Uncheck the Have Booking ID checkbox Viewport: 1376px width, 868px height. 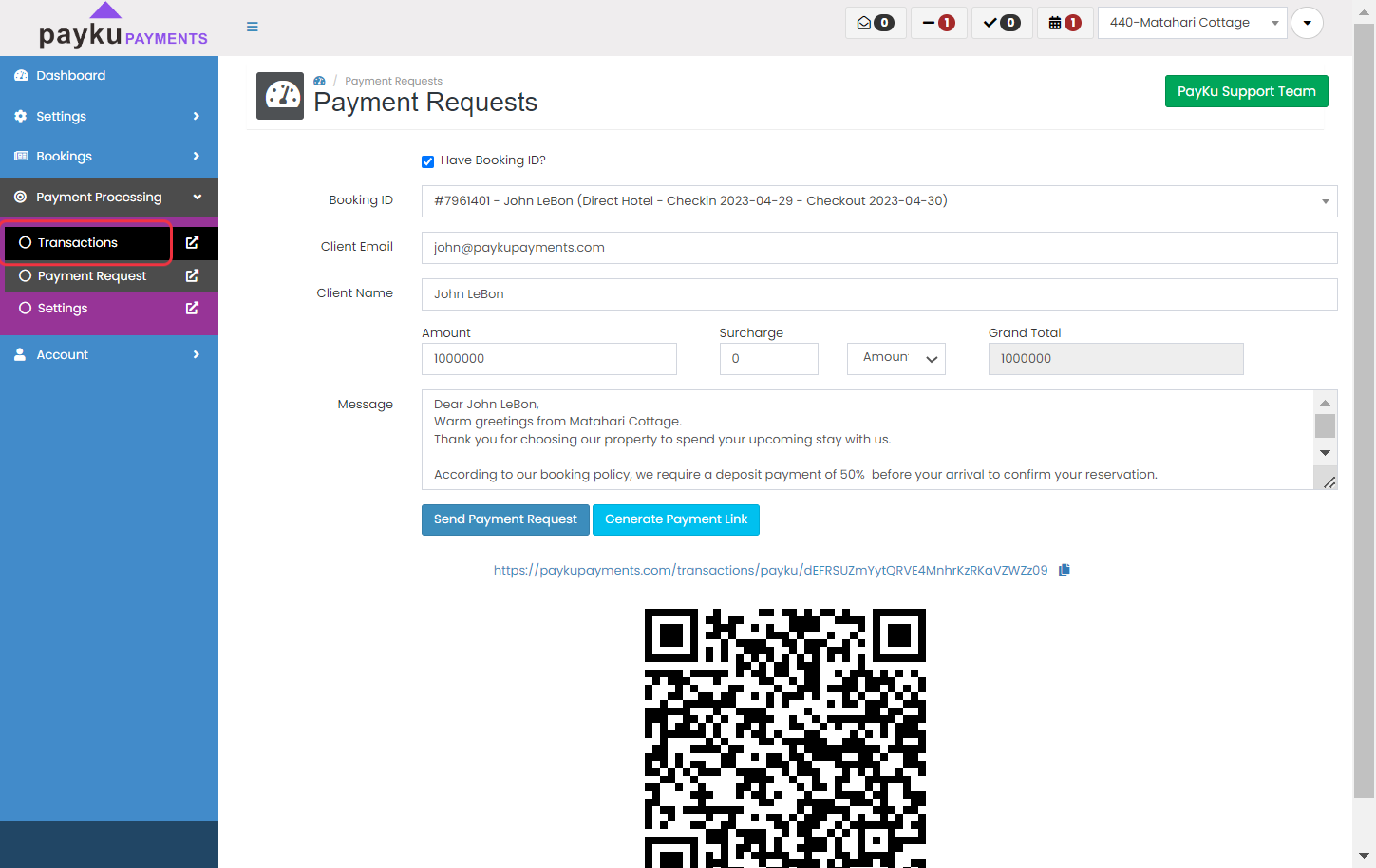coord(428,161)
